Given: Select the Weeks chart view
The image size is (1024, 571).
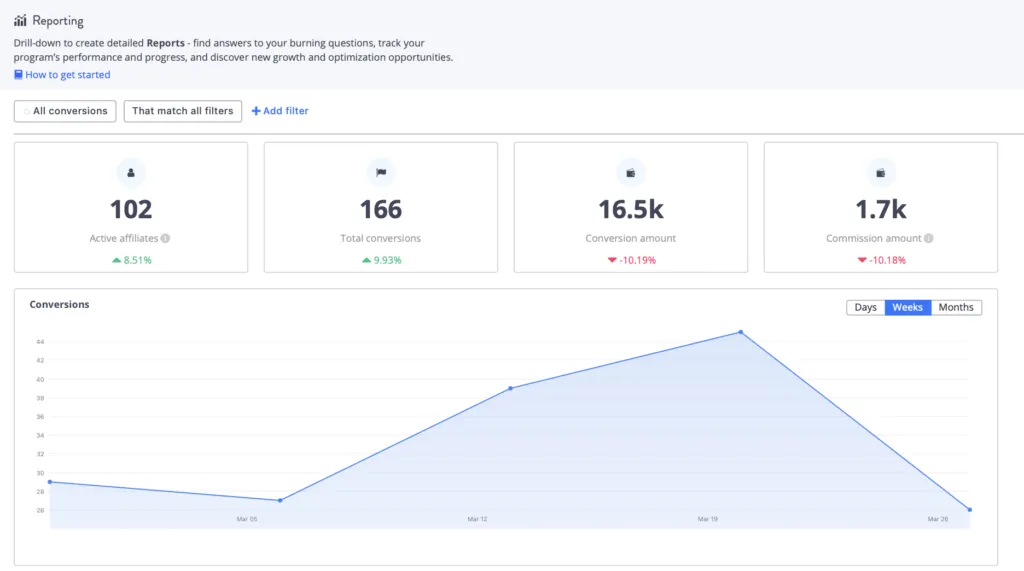Looking at the screenshot, I should (x=908, y=308).
